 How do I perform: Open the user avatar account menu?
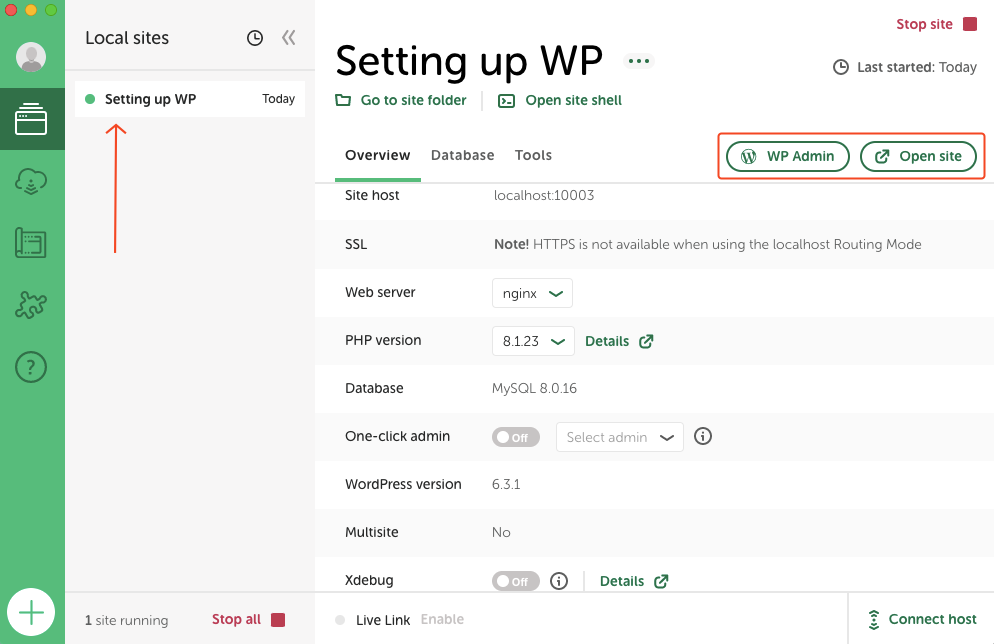click(31, 57)
